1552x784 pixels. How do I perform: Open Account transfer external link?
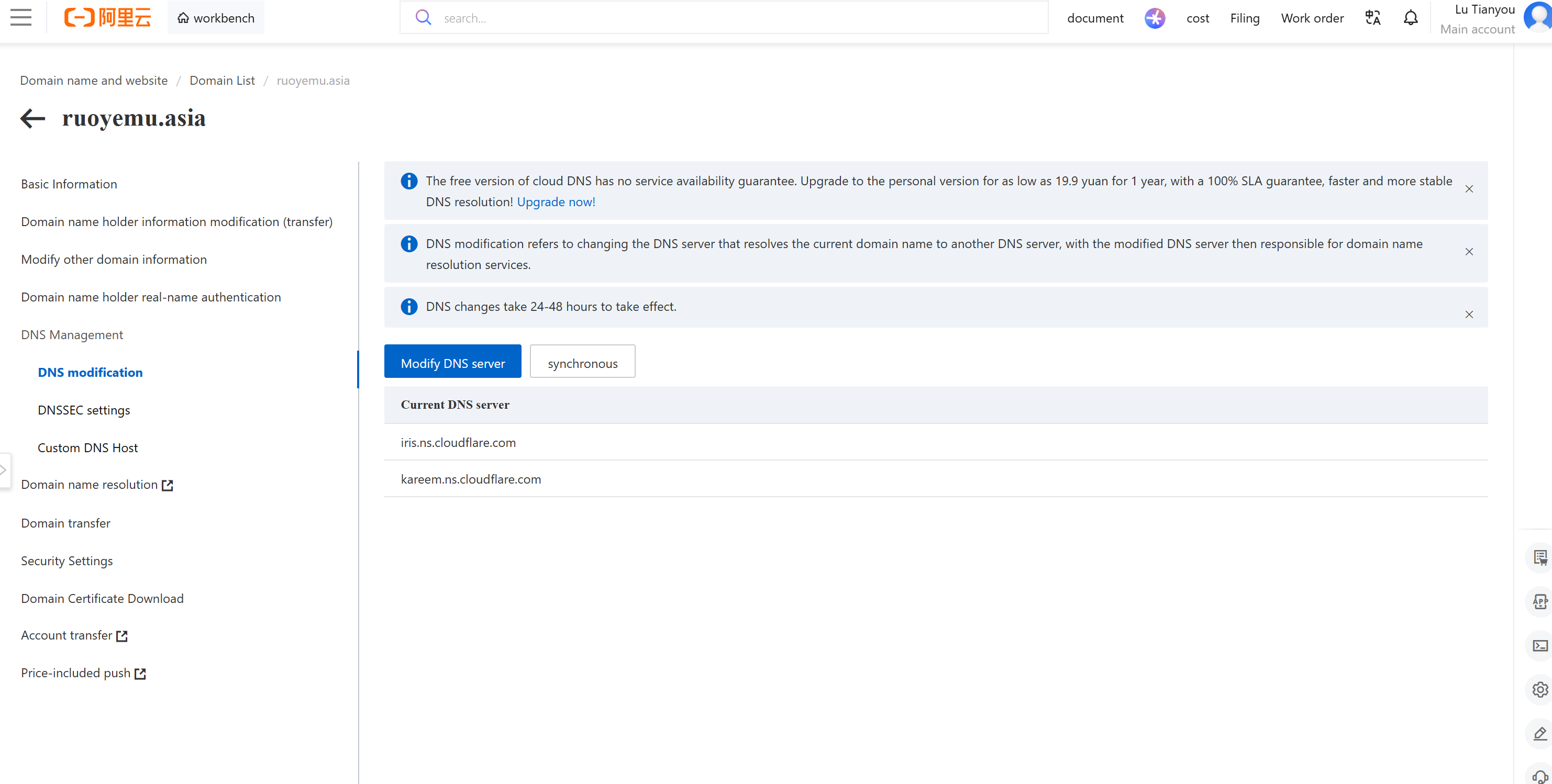tap(74, 635)
